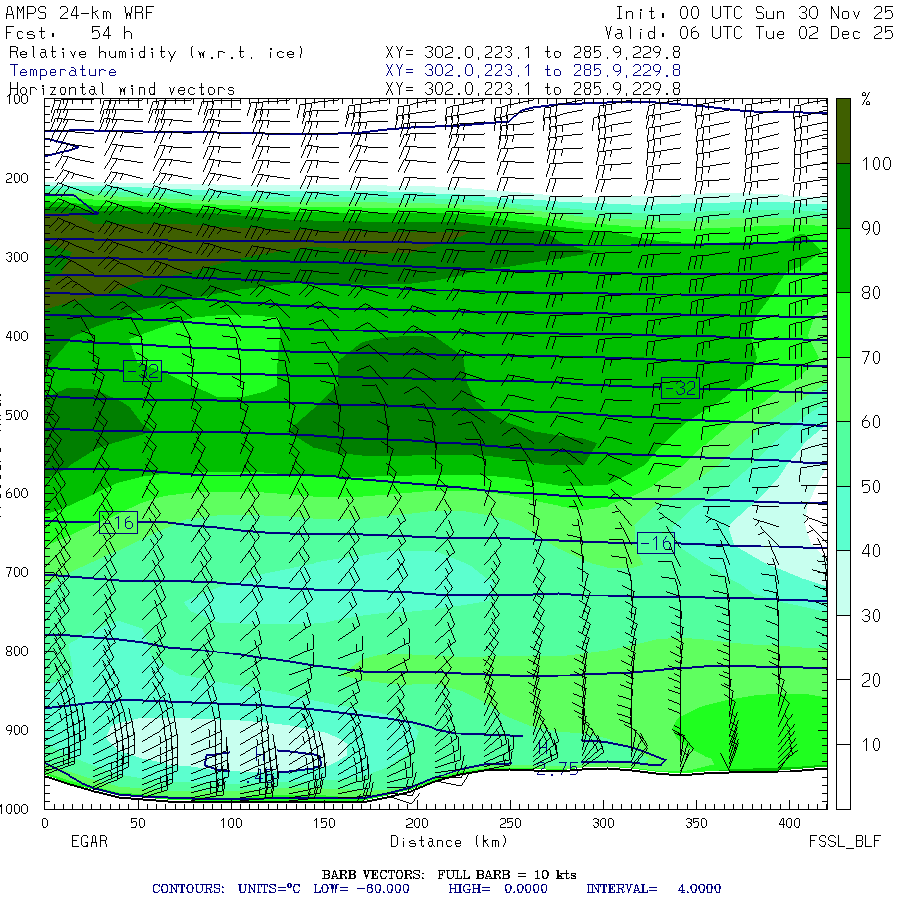Click the right -32 temperature contour label

coord(680,389)
